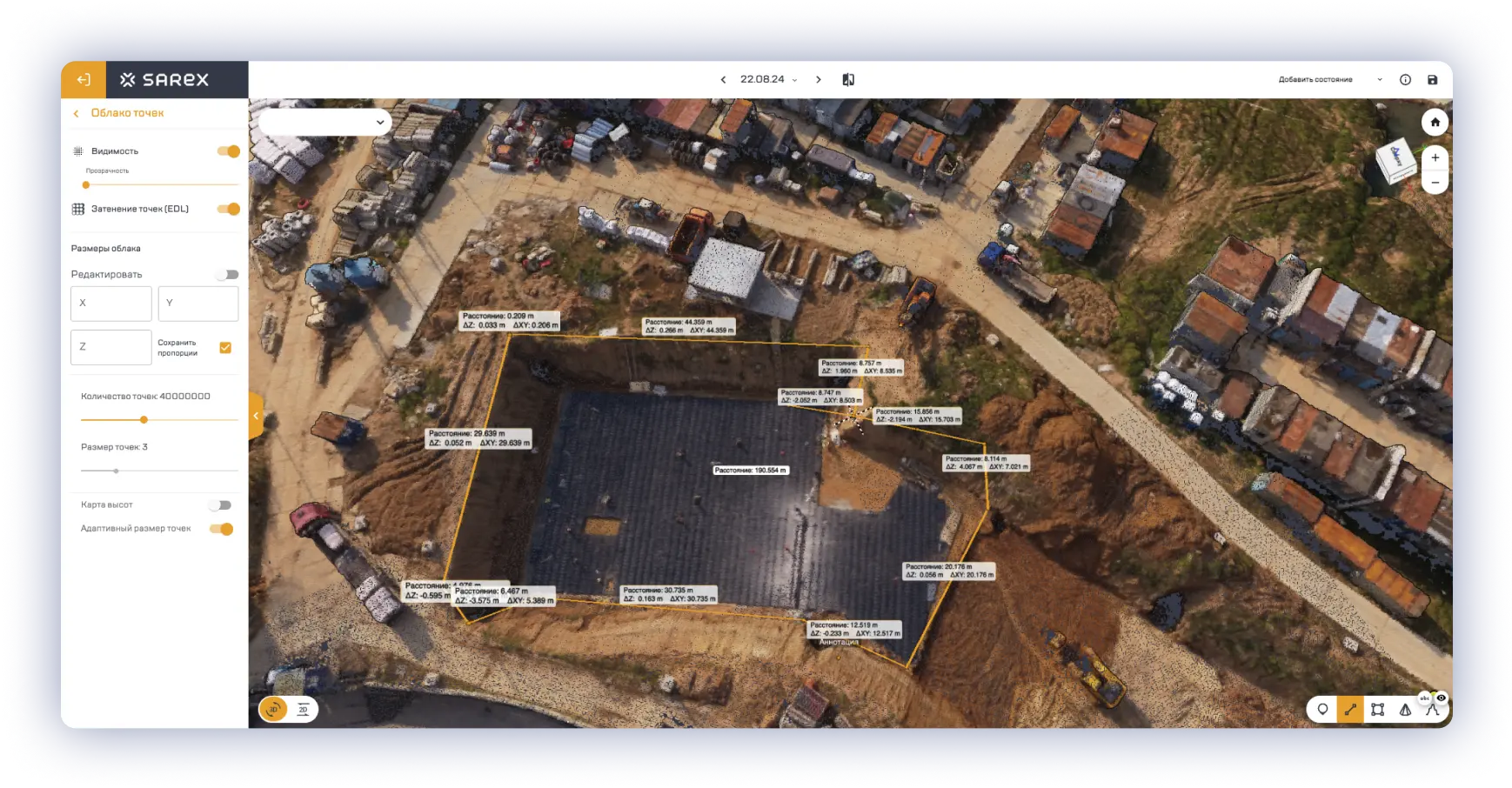Screen dimensions: 1512x788
Task: Toggle the Видимость switch off
Action: tap(228, 151)
